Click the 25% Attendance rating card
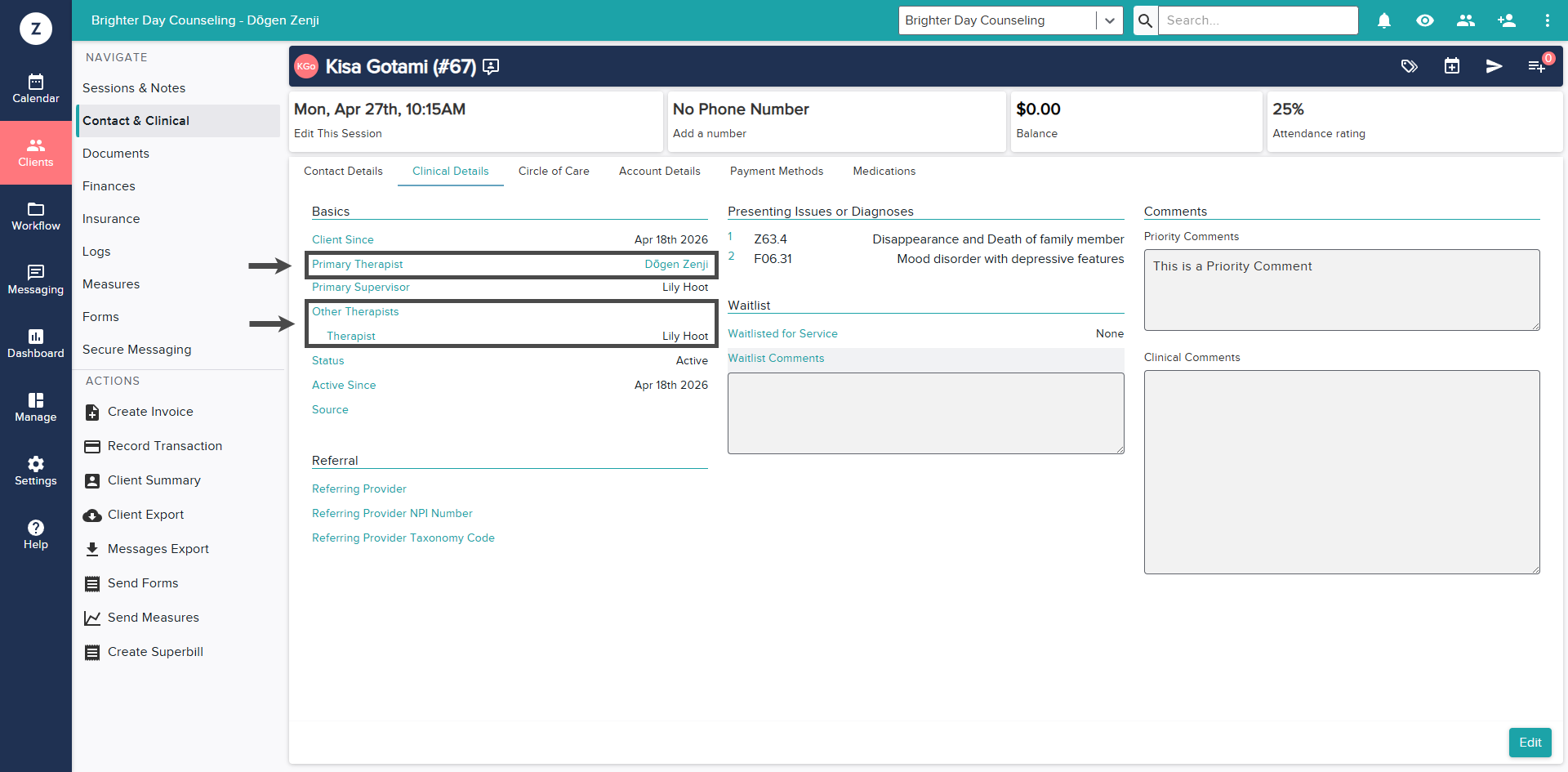This screenshot has width=1568, height=772. pyautogui.click(x=1414, y=121)
